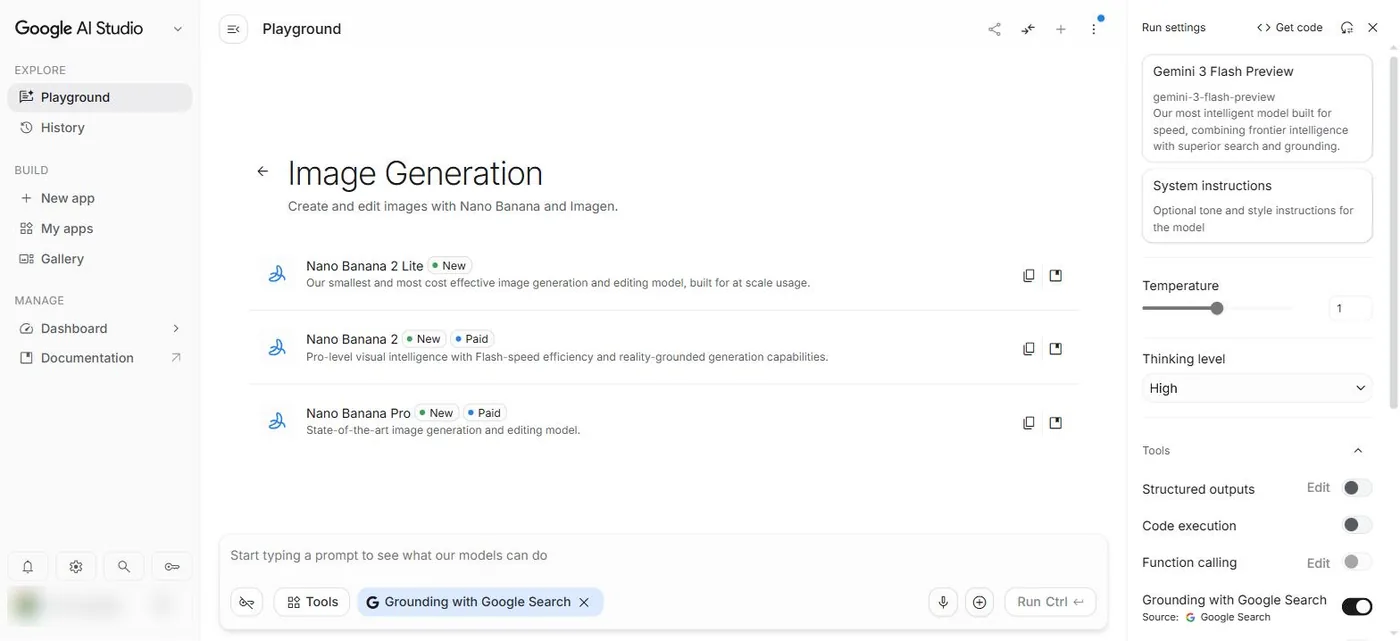Click the user account avatar in sidebar
Screen dimensions: 1400x641
point(27,605)
